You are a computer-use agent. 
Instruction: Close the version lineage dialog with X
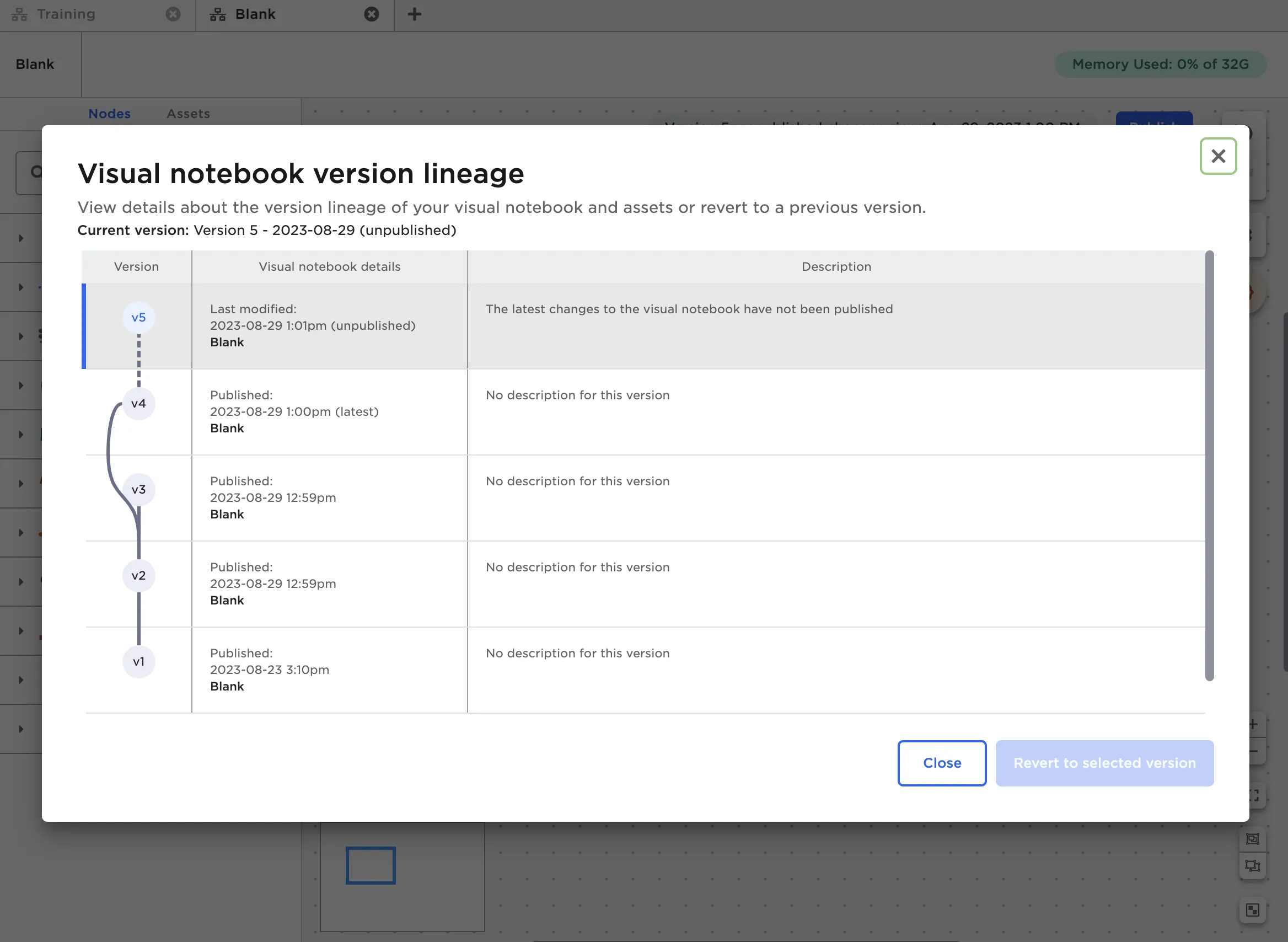(x=1218, y=156)
